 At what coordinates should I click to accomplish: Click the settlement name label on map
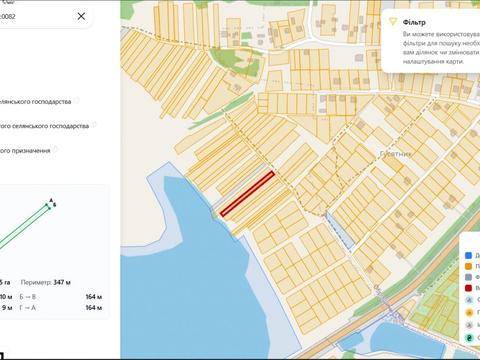click(395, 154)
